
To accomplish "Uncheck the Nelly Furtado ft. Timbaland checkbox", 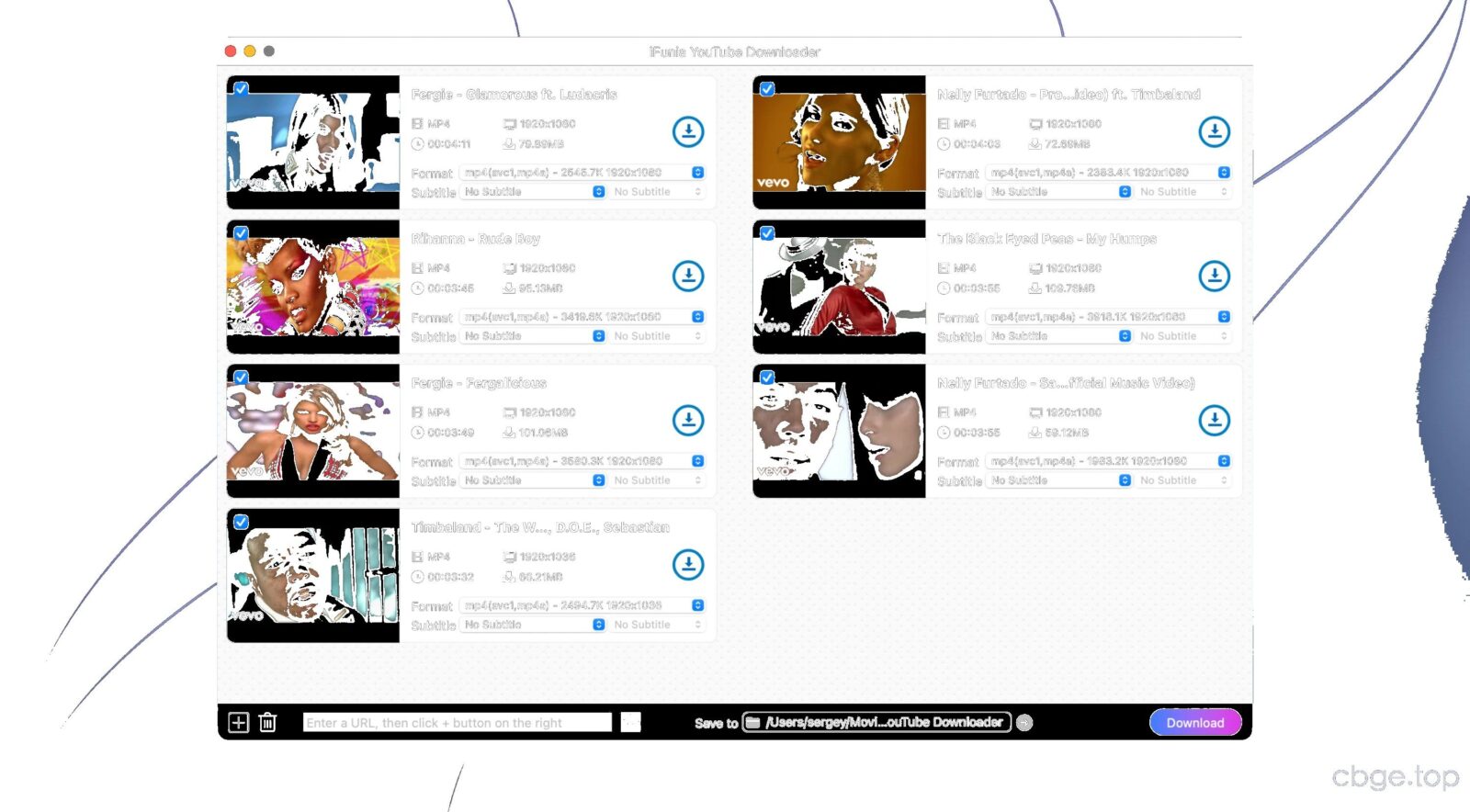I will click(x=767, y=89).
